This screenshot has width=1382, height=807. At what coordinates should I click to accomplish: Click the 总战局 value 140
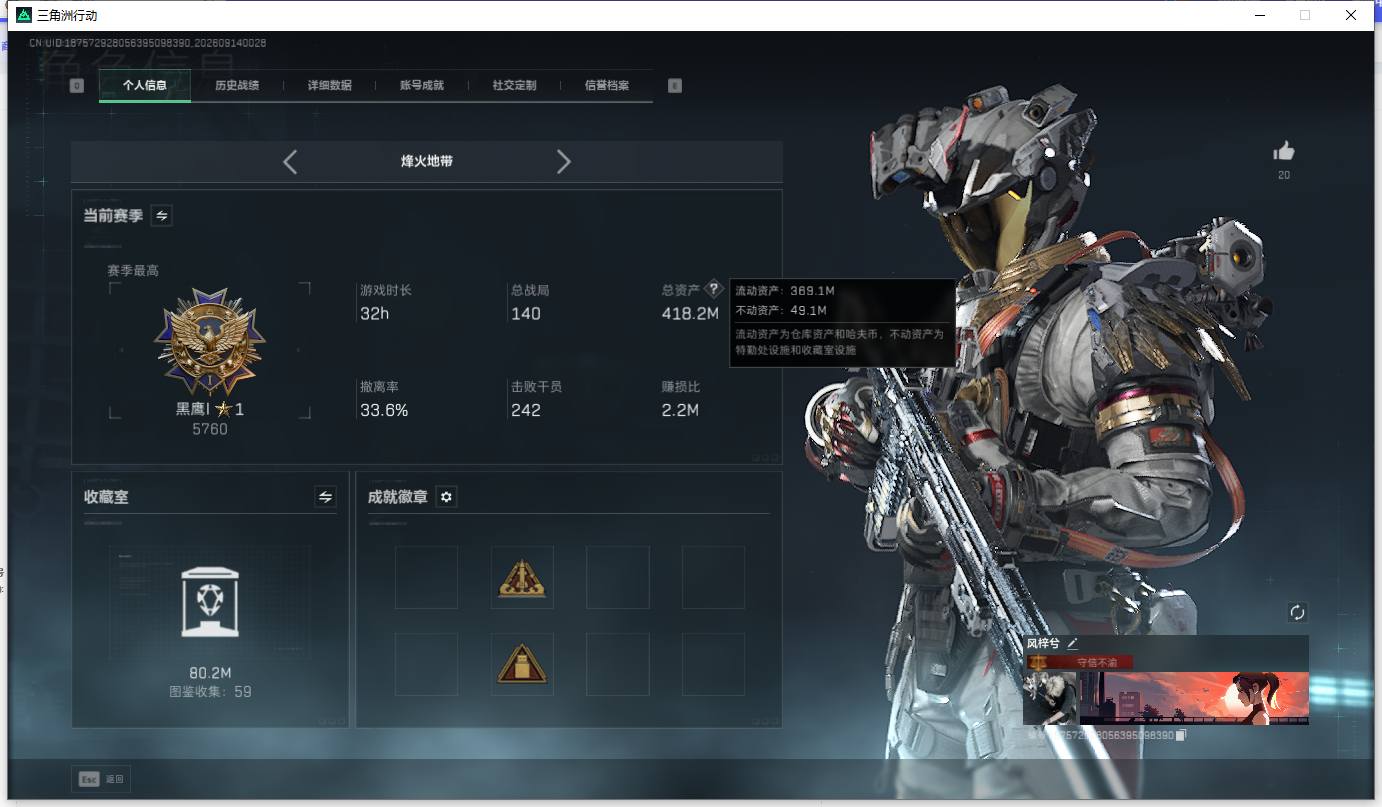pos(526,314)
